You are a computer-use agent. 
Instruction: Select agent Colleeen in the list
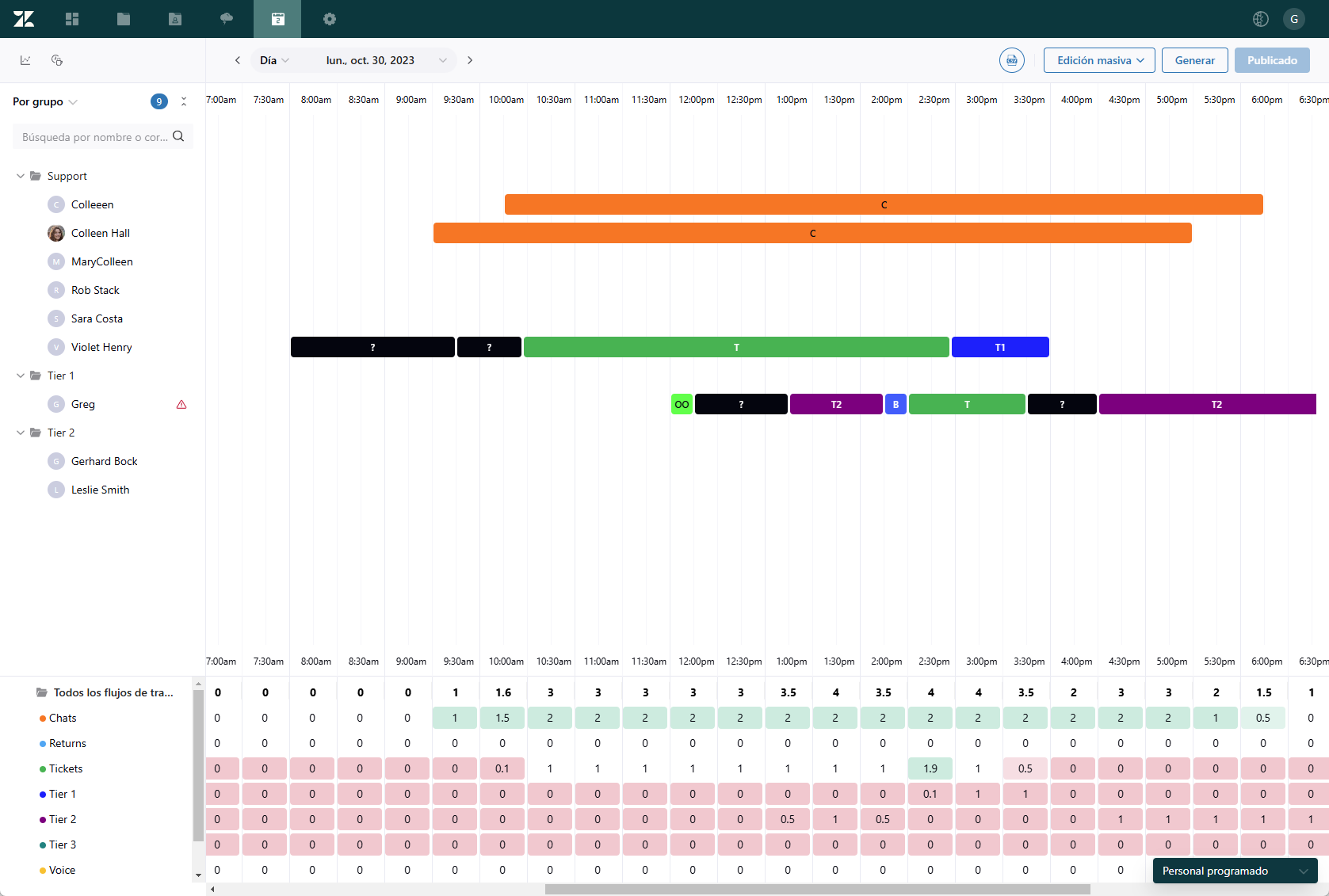(92, 204)
